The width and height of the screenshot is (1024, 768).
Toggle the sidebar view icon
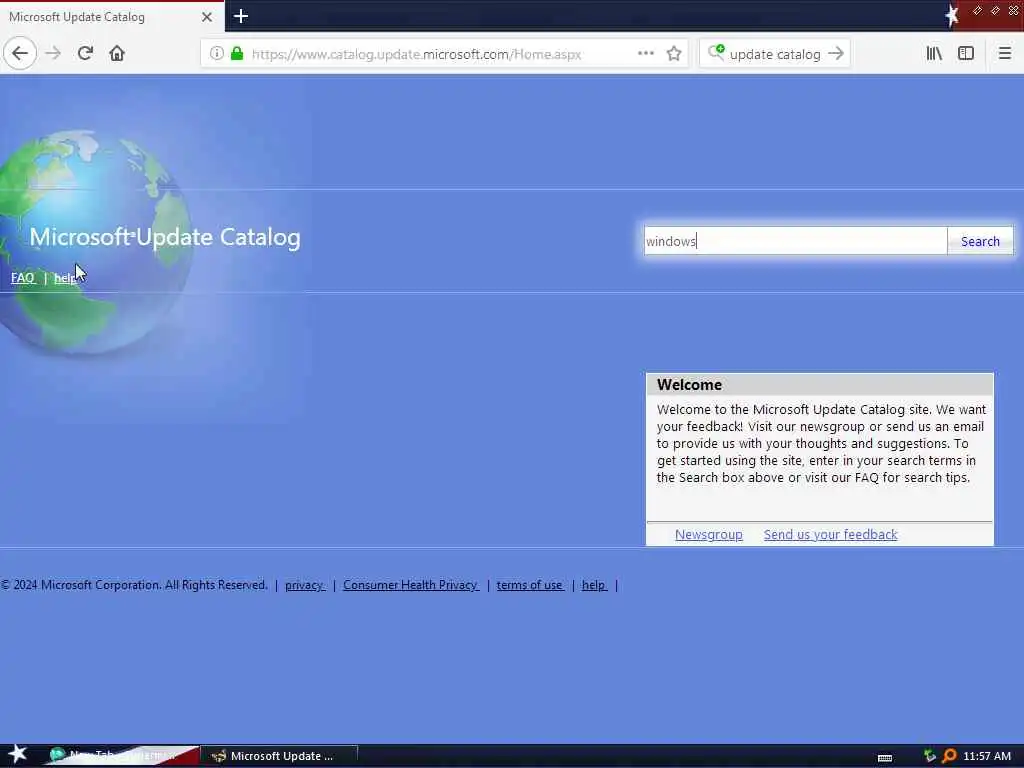(x=966, y=54)
